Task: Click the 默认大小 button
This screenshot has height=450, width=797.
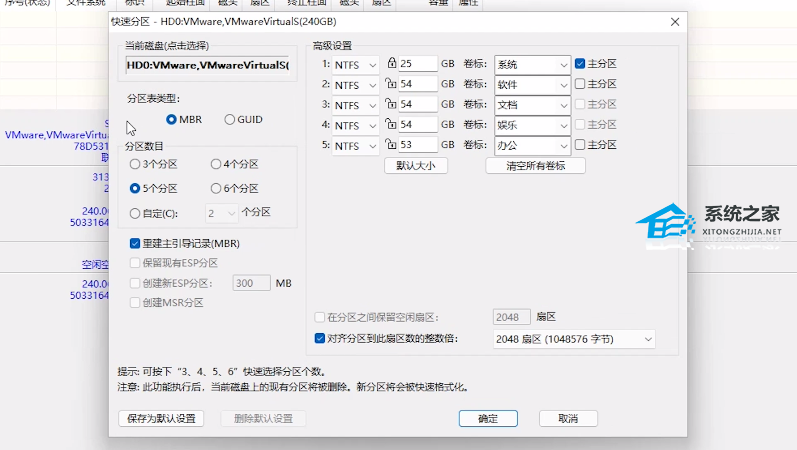Action: tap(416, 166)
